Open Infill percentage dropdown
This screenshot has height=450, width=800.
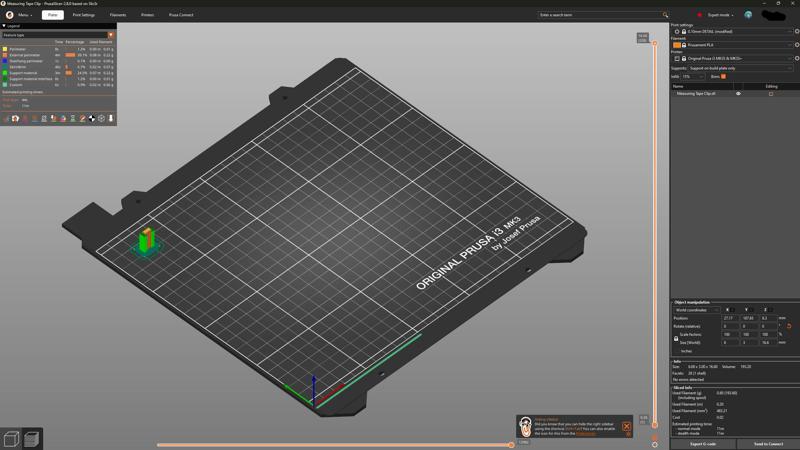693,77
